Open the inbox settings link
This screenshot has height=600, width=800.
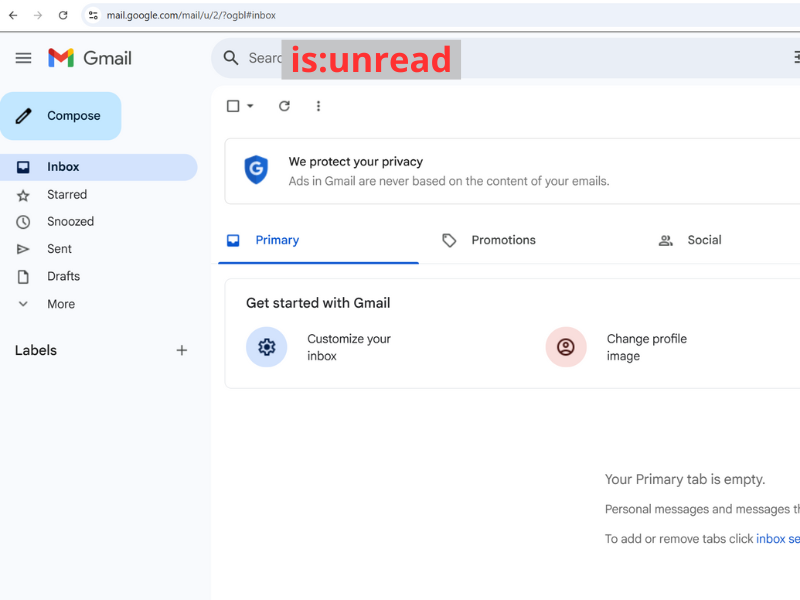(777, 539)
